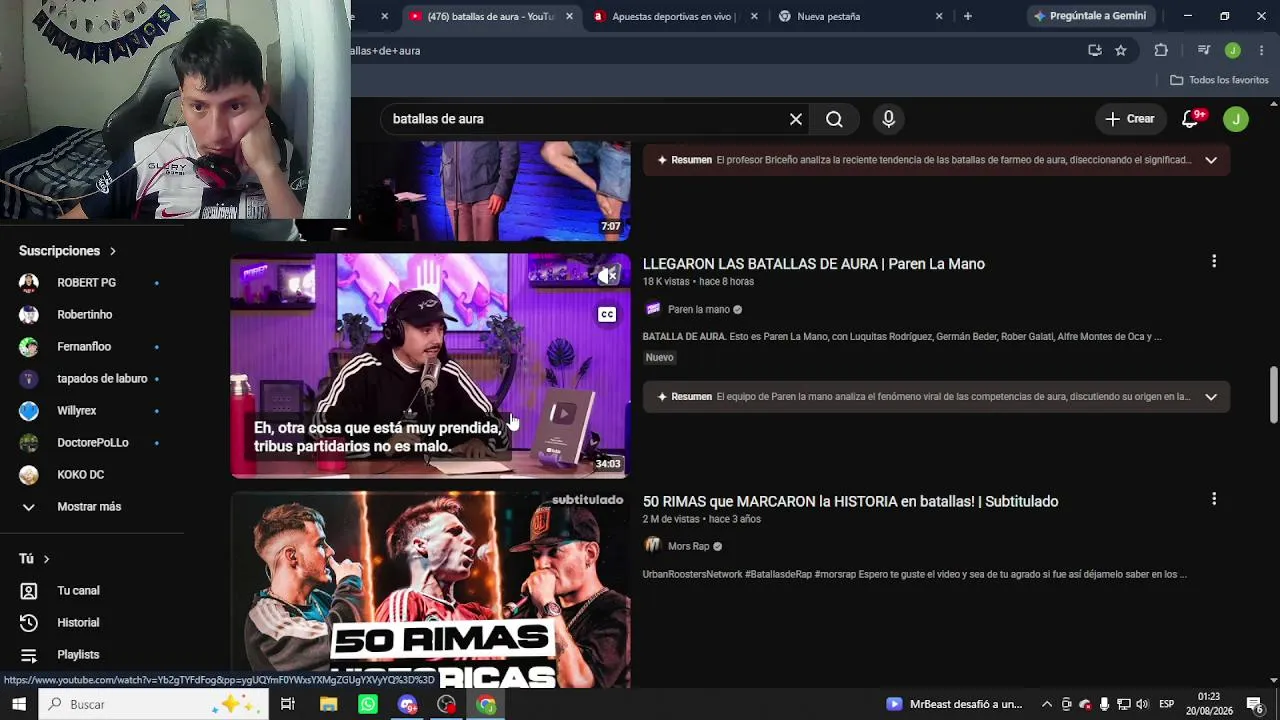
Task: Open Task View on the taskbar
Action: click(x=288, y=704)
